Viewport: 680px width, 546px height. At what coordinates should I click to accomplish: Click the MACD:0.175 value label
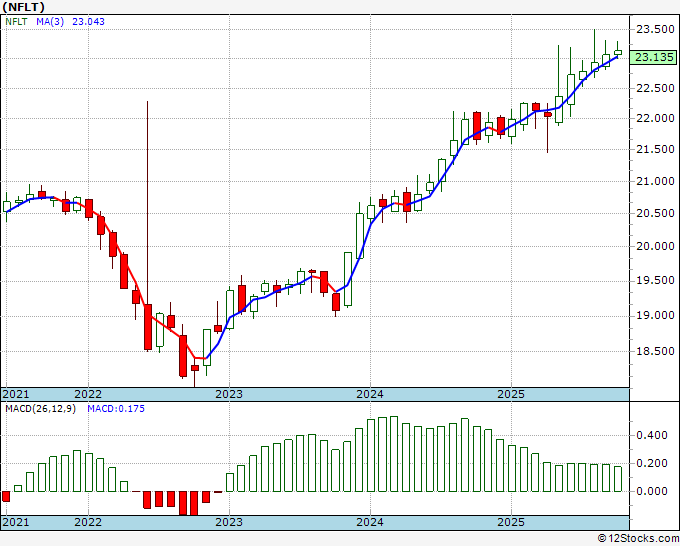116,409
